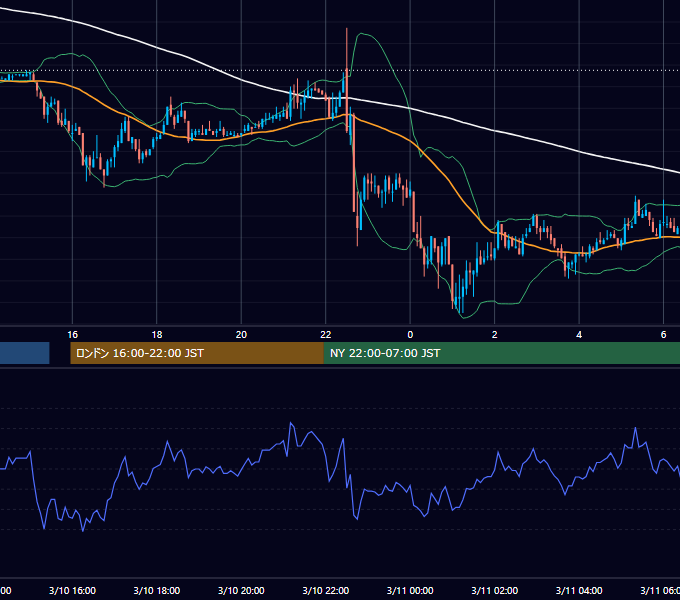Viewport: 680px width, 600px height.
Task: Click the hour label 4 on price chart axis
Action: point(579,335)
